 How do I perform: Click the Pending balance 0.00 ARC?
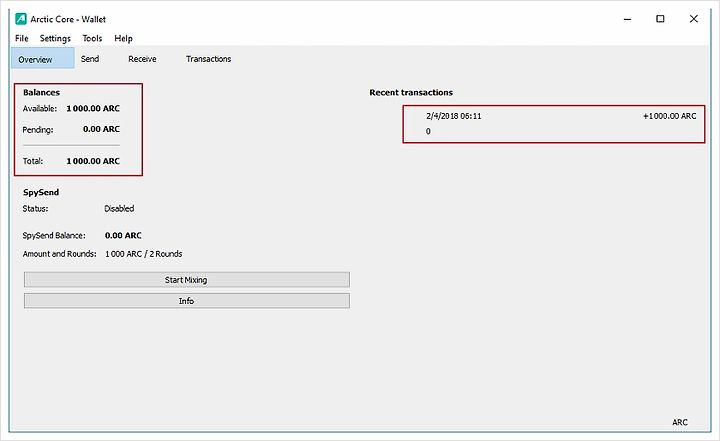point(101,129)
